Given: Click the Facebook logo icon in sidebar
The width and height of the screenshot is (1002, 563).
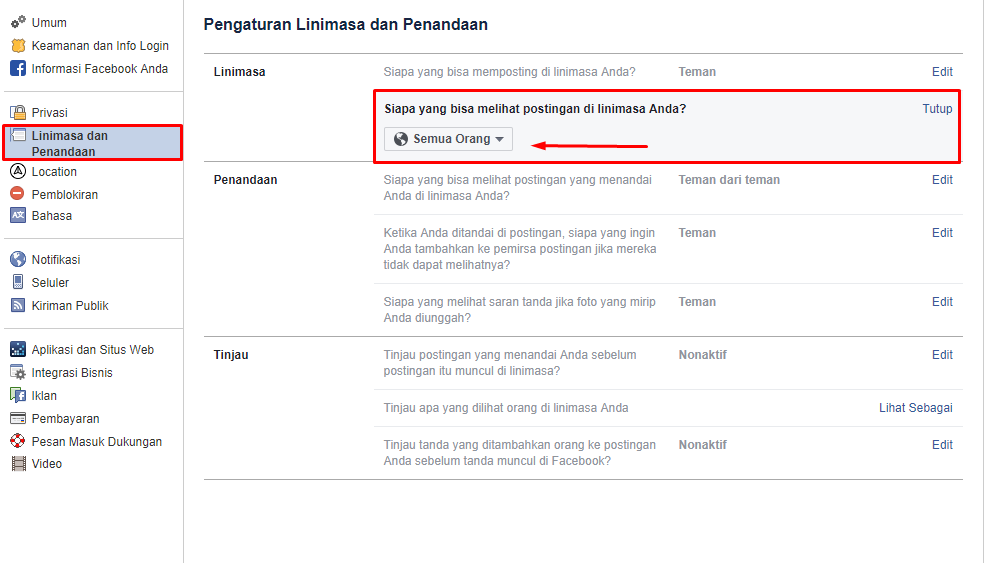Looking at the screenshot, I should pyautogui.click(x=17, y=69).
